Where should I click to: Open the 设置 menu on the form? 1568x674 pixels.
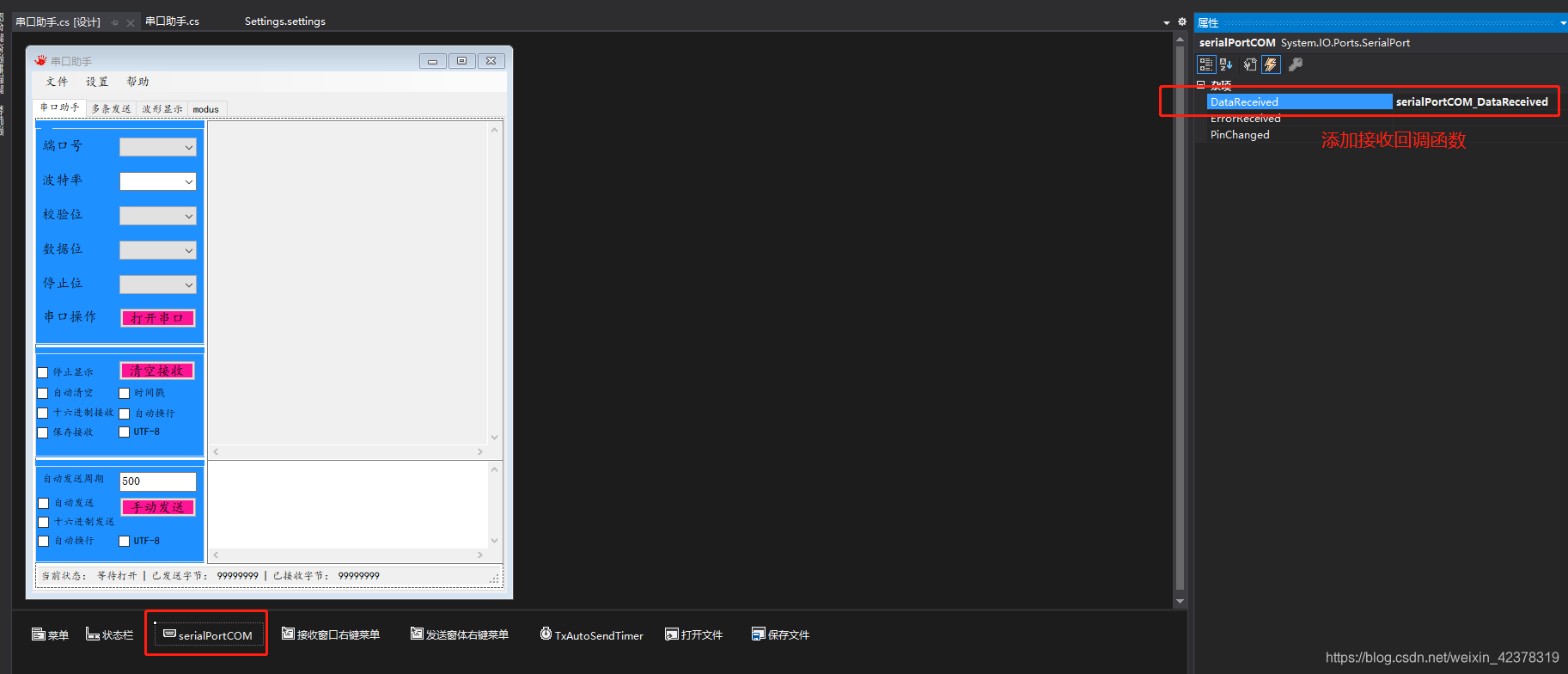(x=97, y=82)
